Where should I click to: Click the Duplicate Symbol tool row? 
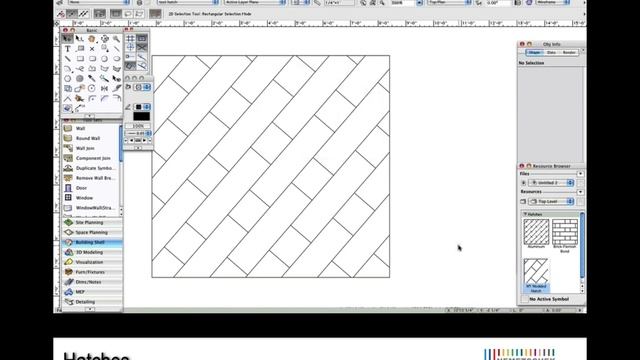pos(91,168)
